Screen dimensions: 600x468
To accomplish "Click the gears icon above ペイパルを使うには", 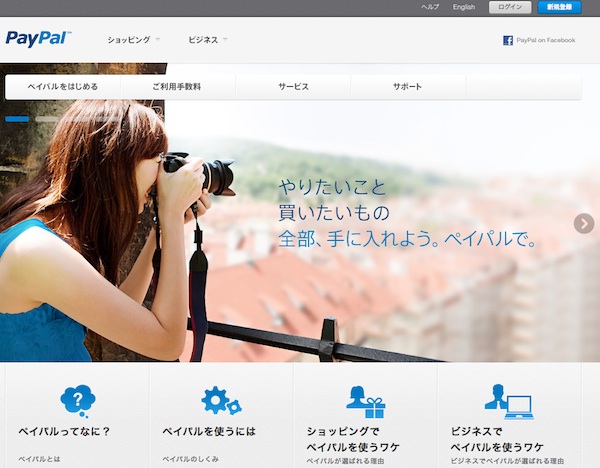I will point(220,401).
